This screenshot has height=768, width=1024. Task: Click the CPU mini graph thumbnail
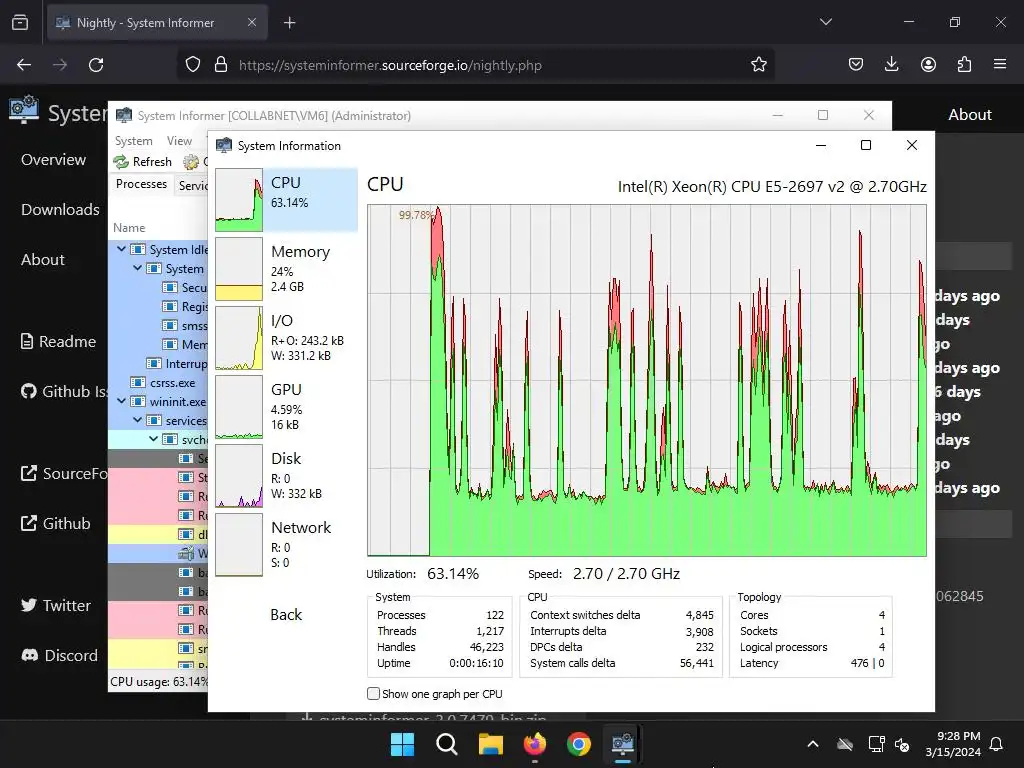[x=239, y=200]
